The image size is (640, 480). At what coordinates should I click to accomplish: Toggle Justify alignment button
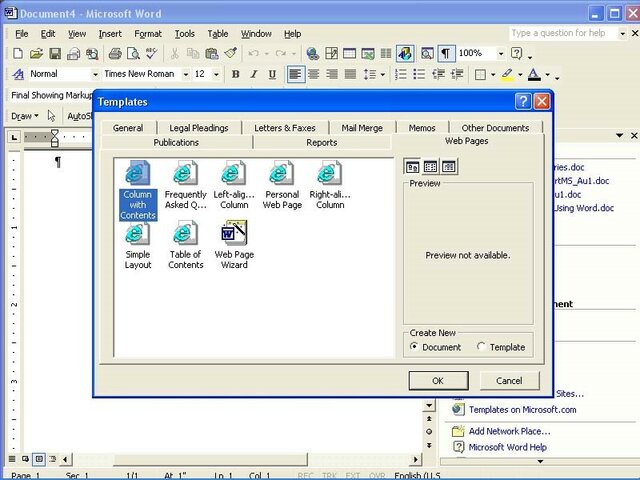tap(350, 74)
